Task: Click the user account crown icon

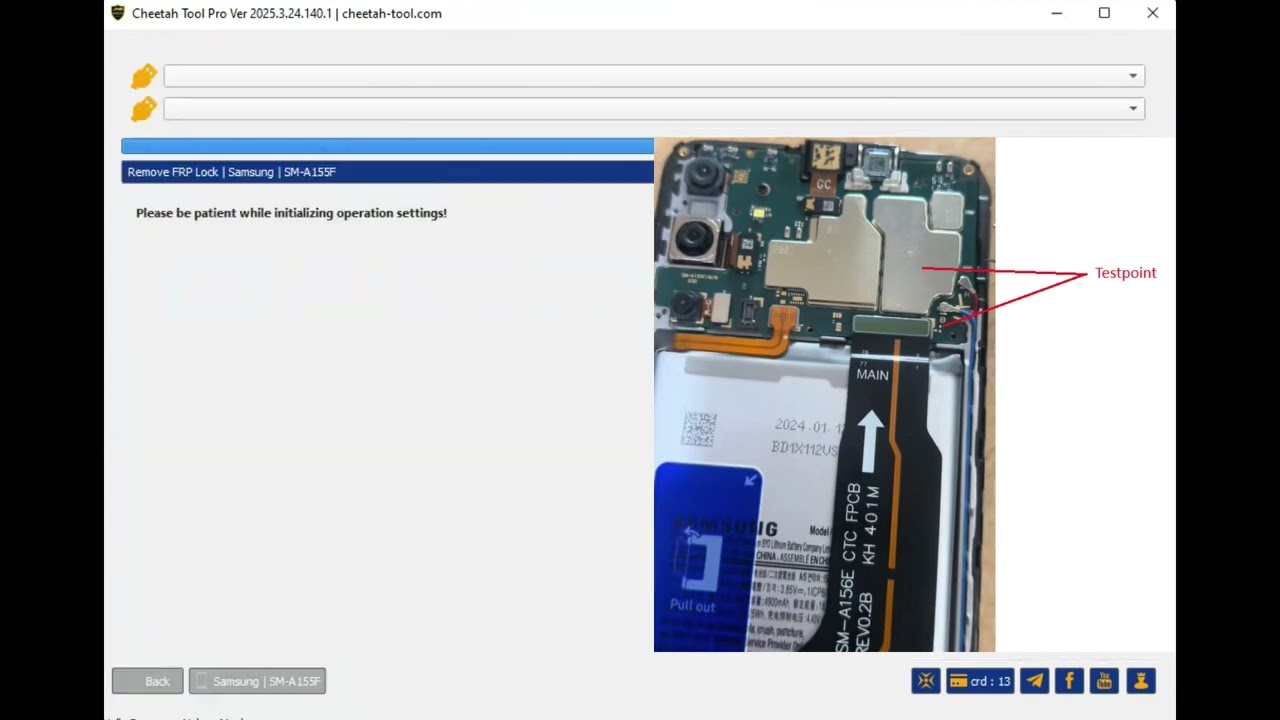Action: 1141,681
